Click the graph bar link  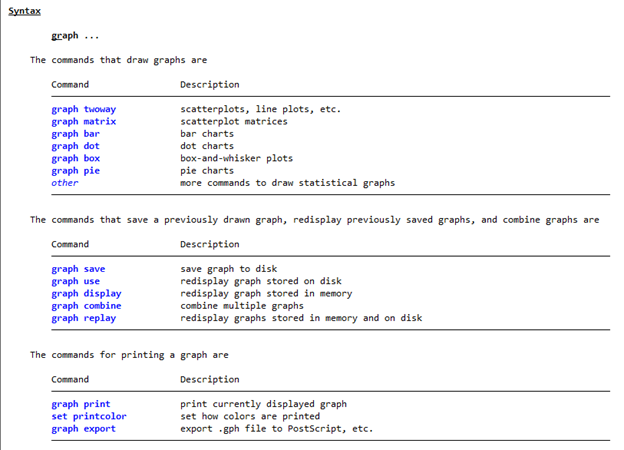[76, 134]
